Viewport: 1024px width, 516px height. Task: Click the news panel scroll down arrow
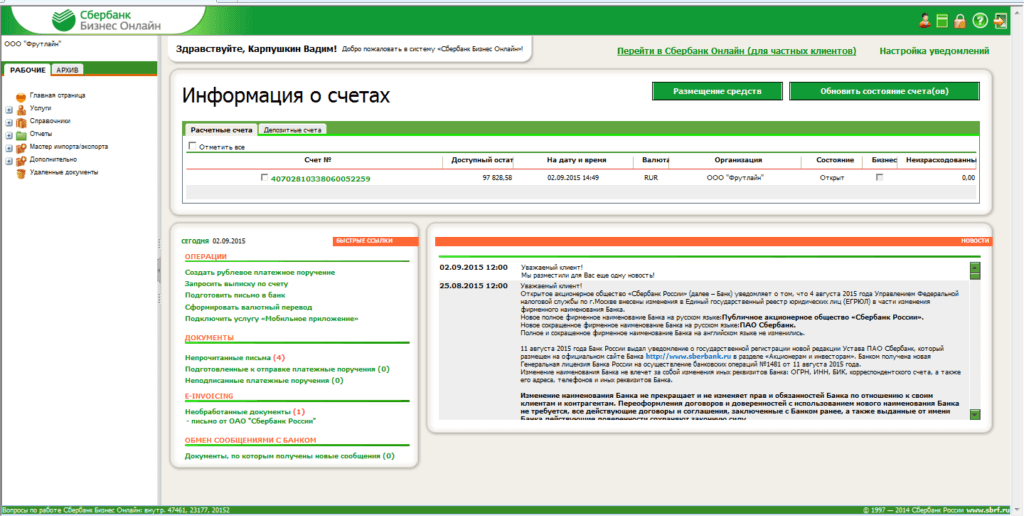[x=974, y=415]
